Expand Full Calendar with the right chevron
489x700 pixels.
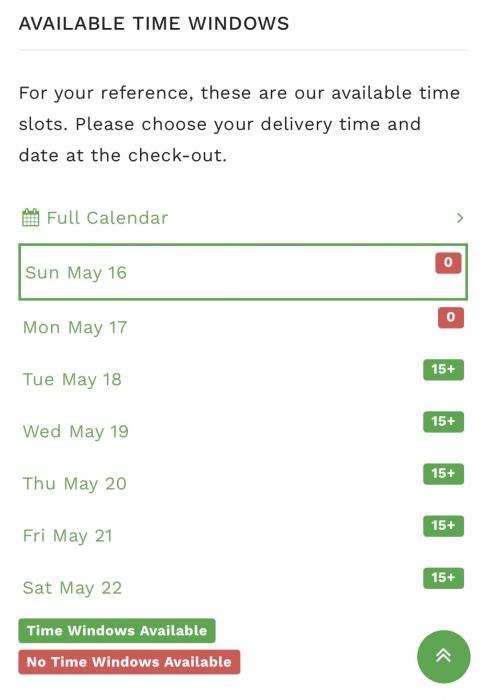(x=460, y=218)
